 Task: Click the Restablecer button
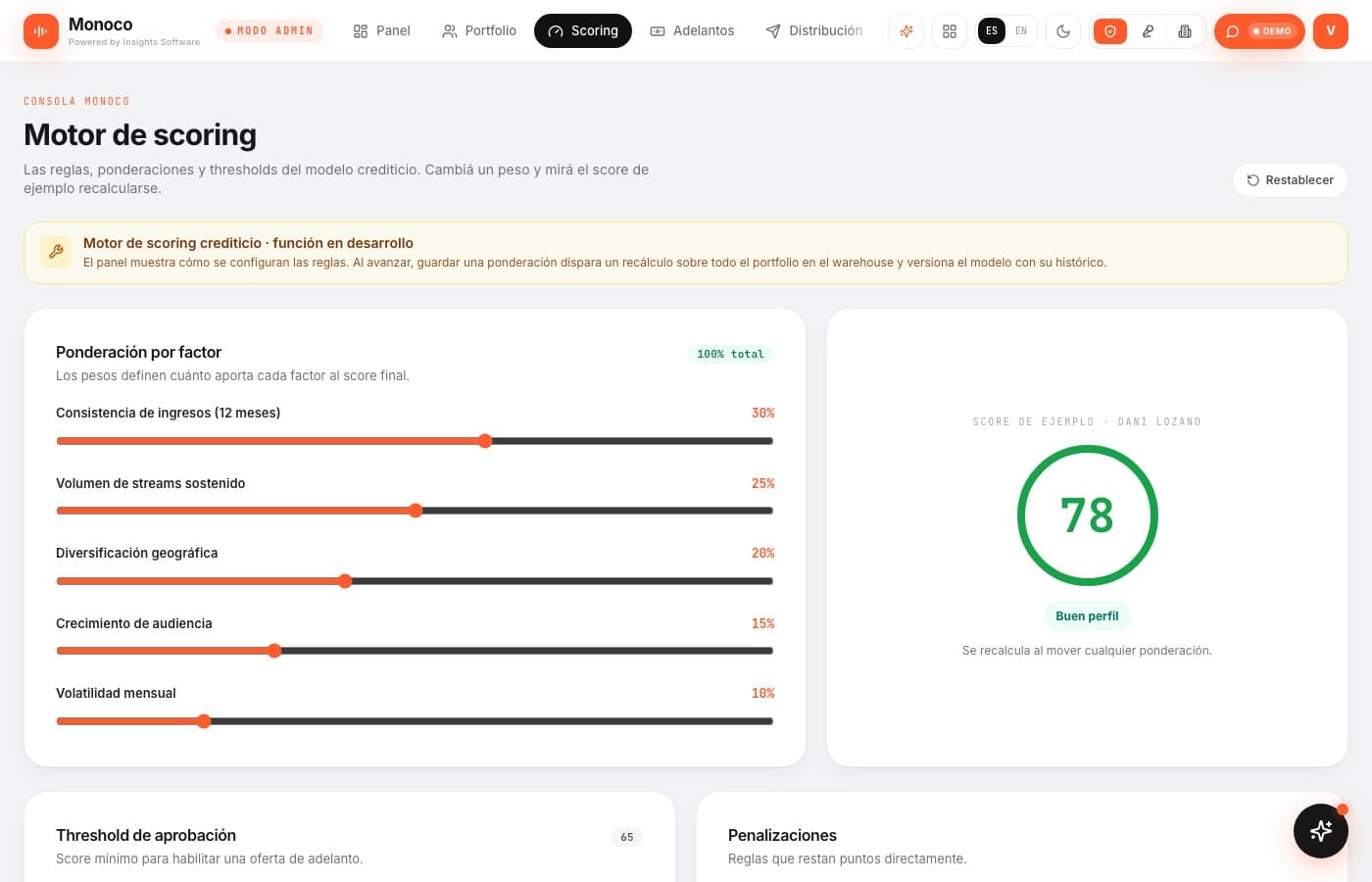(1290, 180)
